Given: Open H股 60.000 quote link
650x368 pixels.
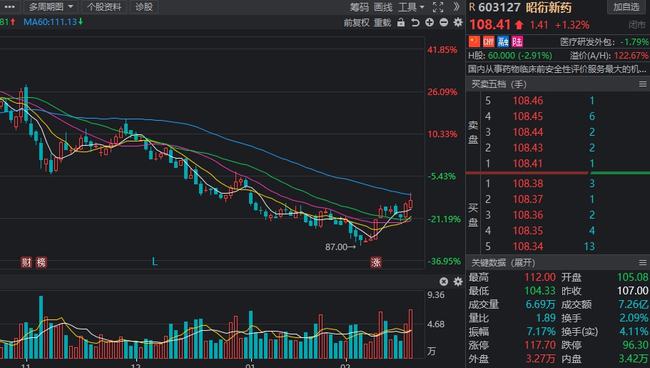Looking at the screenshot, I should tap(510, 56).
